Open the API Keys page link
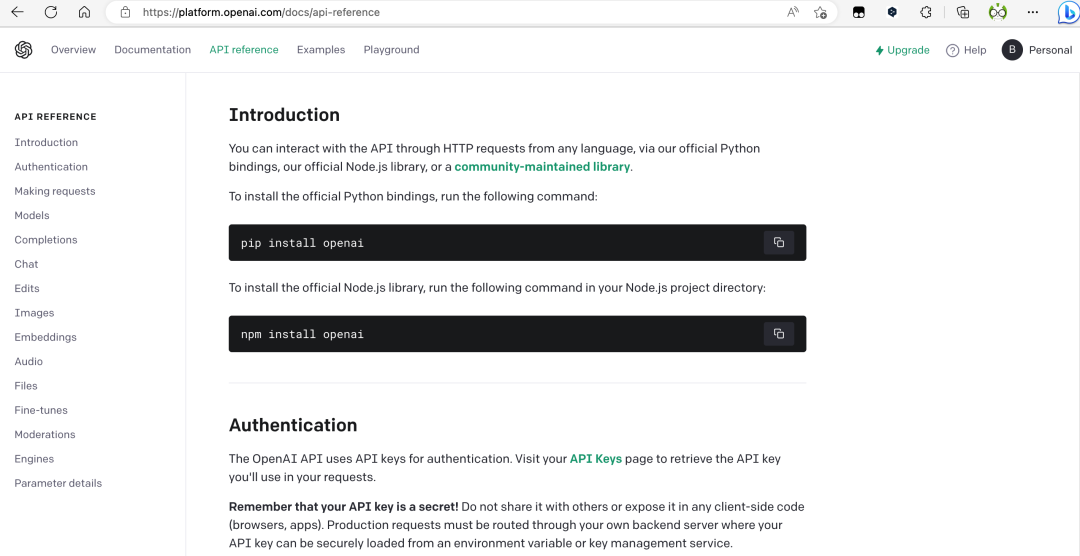Viewport: 1080px width, 556px height. pos(595,459)
